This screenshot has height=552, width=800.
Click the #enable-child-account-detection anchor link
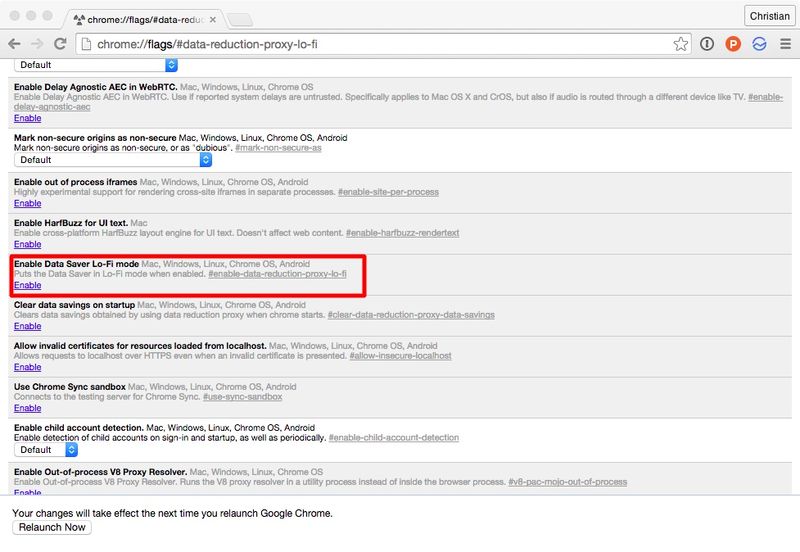pyautogui.click(x=393, y=438)
